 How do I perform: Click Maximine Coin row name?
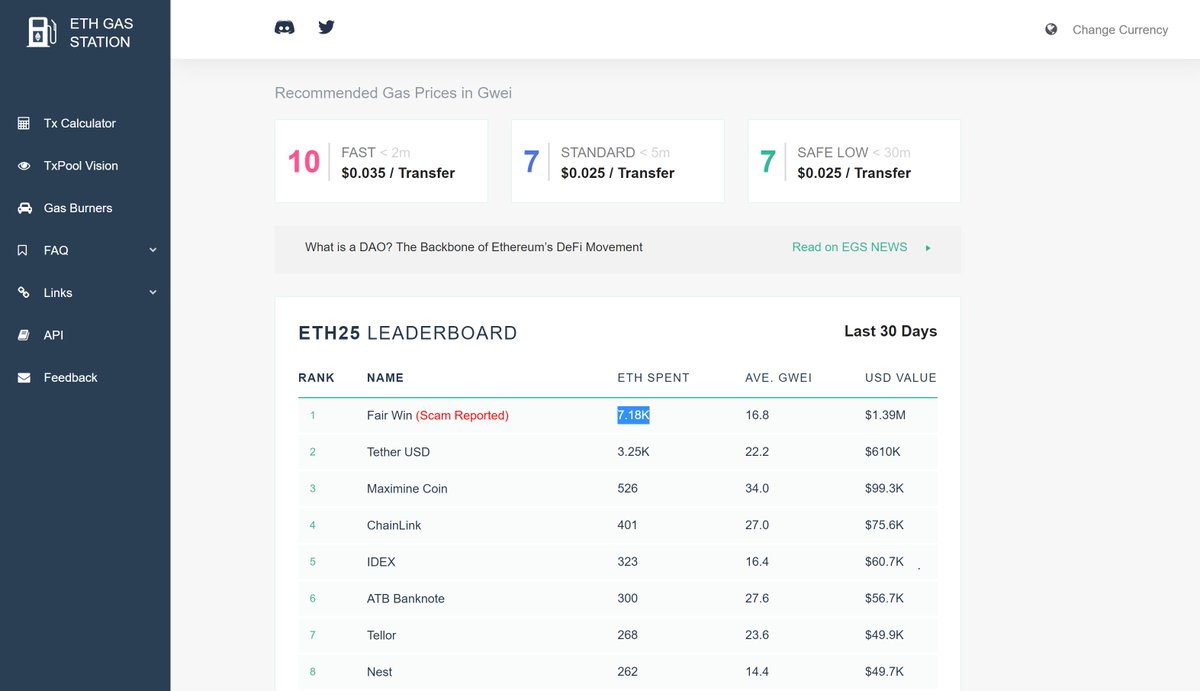point(407,489)
